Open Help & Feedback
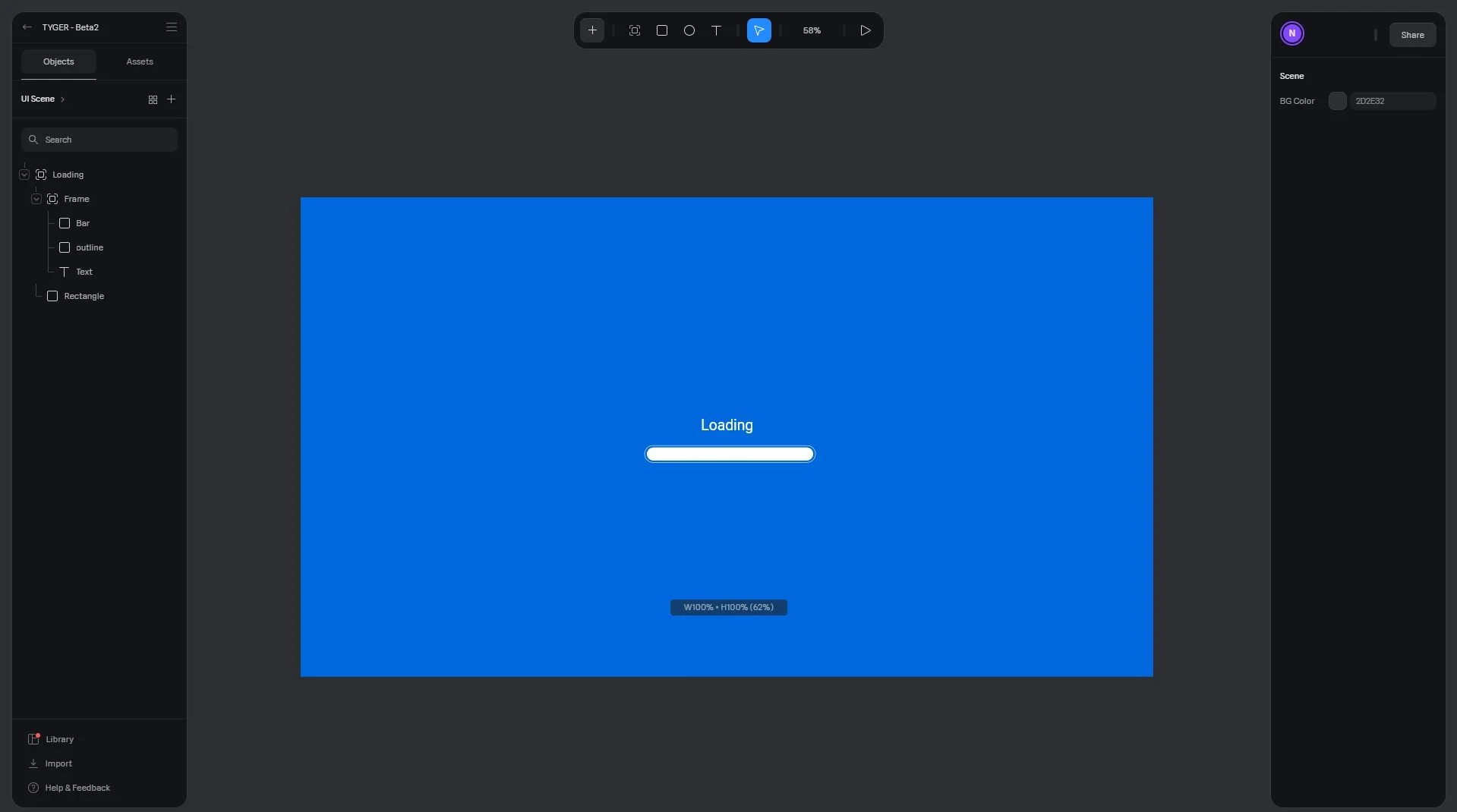The image size is (1457, 812). click(77, 788)
